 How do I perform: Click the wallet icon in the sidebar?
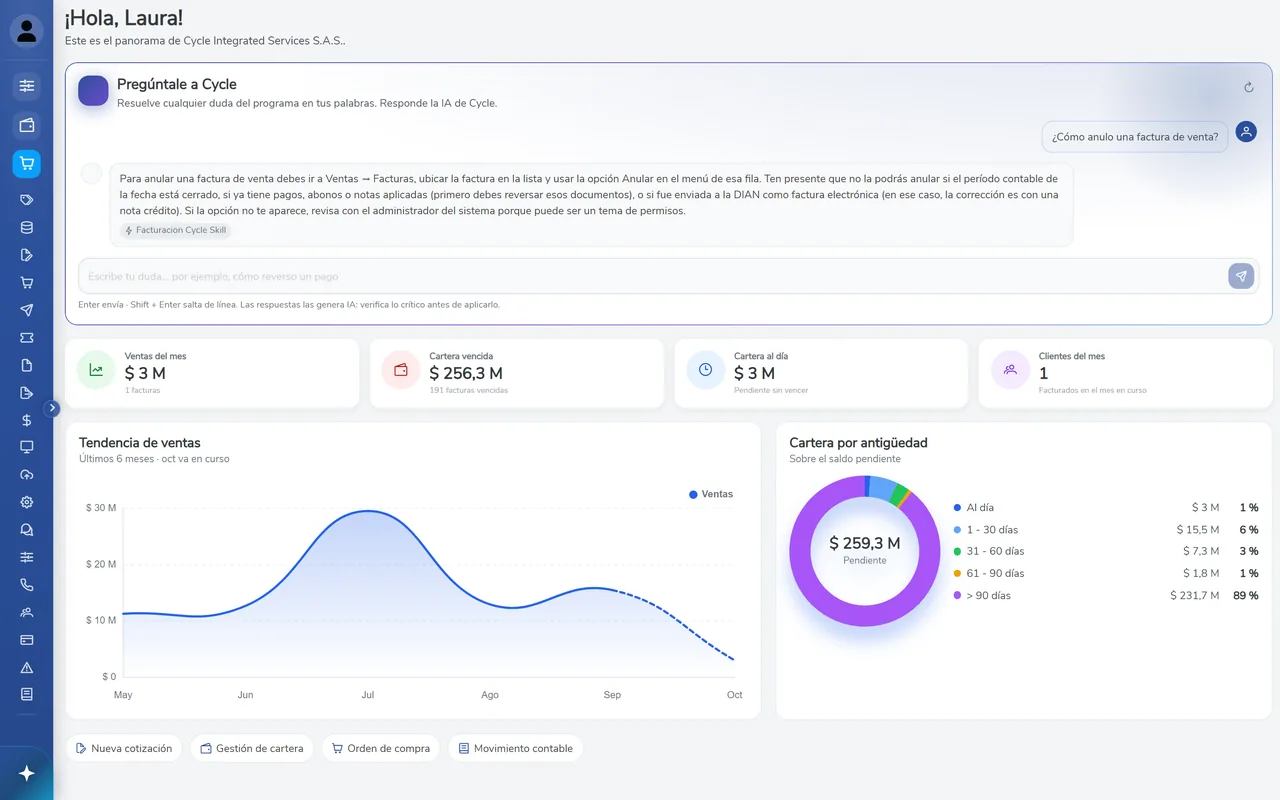27,125
